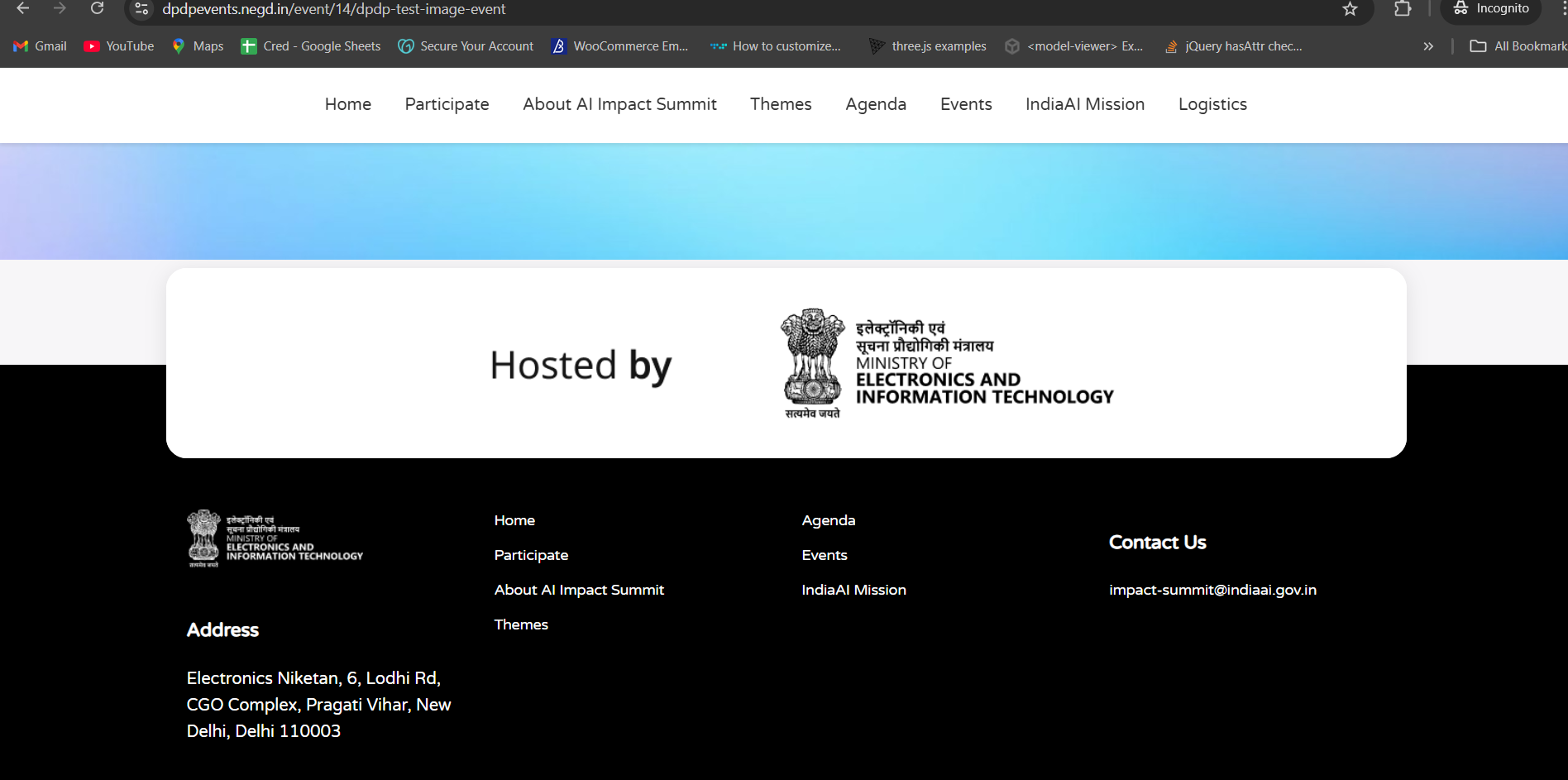Open Agenda in top navigation
Image resolution: width=1568 pixels, height=780 pixels.
click(x=876, y=104)
